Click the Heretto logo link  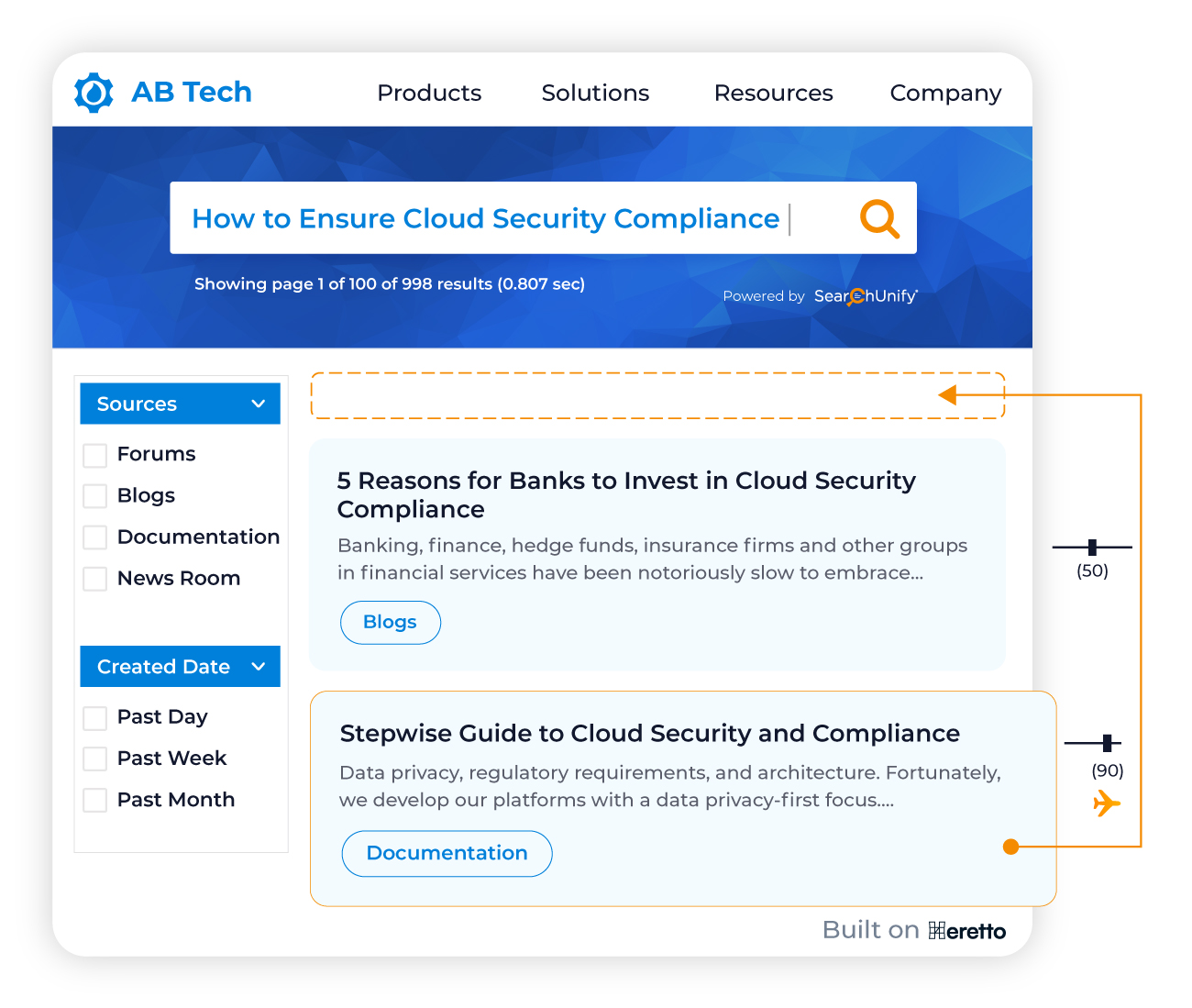coord(966,931)
